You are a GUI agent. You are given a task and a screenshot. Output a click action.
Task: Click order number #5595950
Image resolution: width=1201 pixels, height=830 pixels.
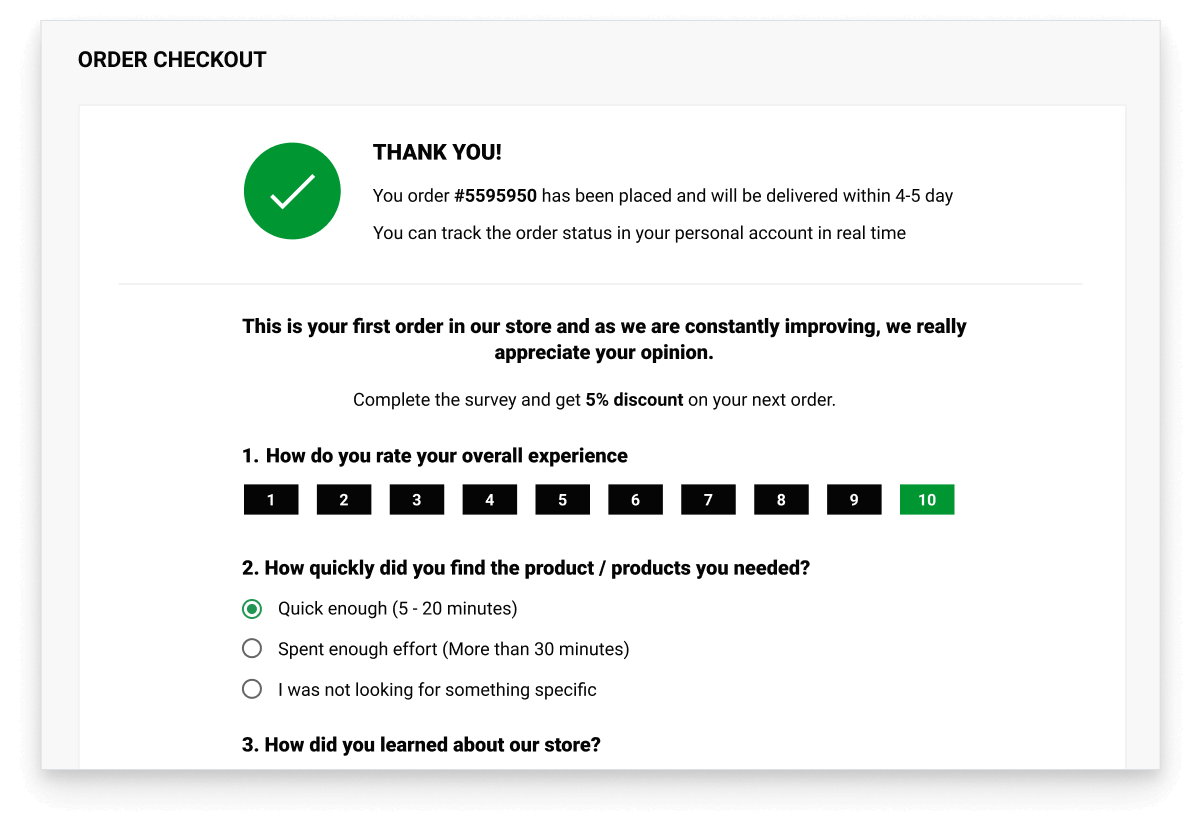click(x=495, y=196)
